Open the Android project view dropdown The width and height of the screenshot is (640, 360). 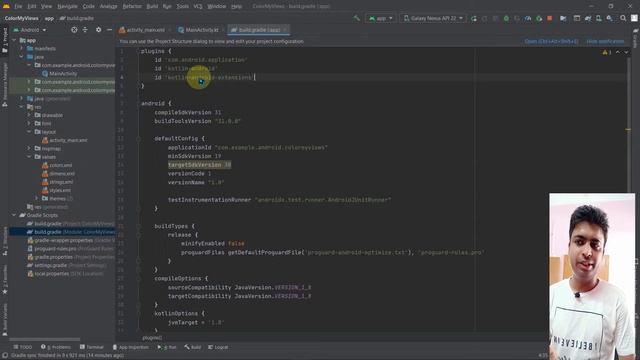30,30
